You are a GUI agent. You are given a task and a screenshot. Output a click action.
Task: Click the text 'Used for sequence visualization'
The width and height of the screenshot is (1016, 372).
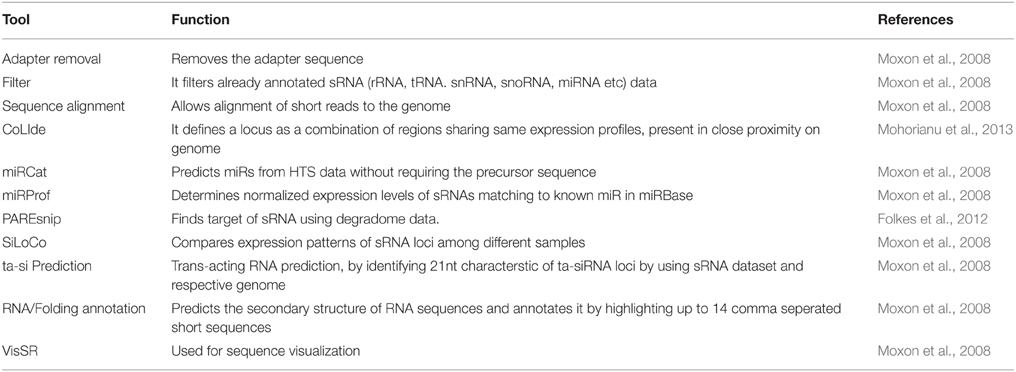pyautogui.click(x=266, y=351)
